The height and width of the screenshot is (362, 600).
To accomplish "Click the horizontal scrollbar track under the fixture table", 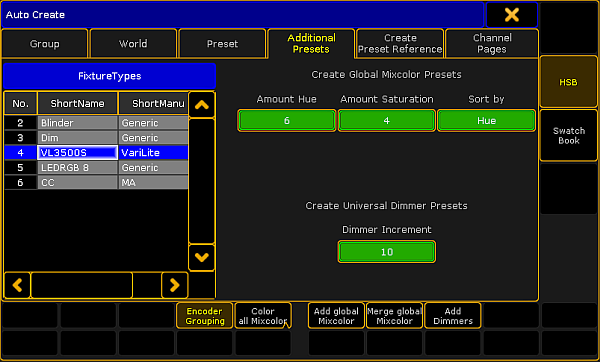I will (96, 285).
